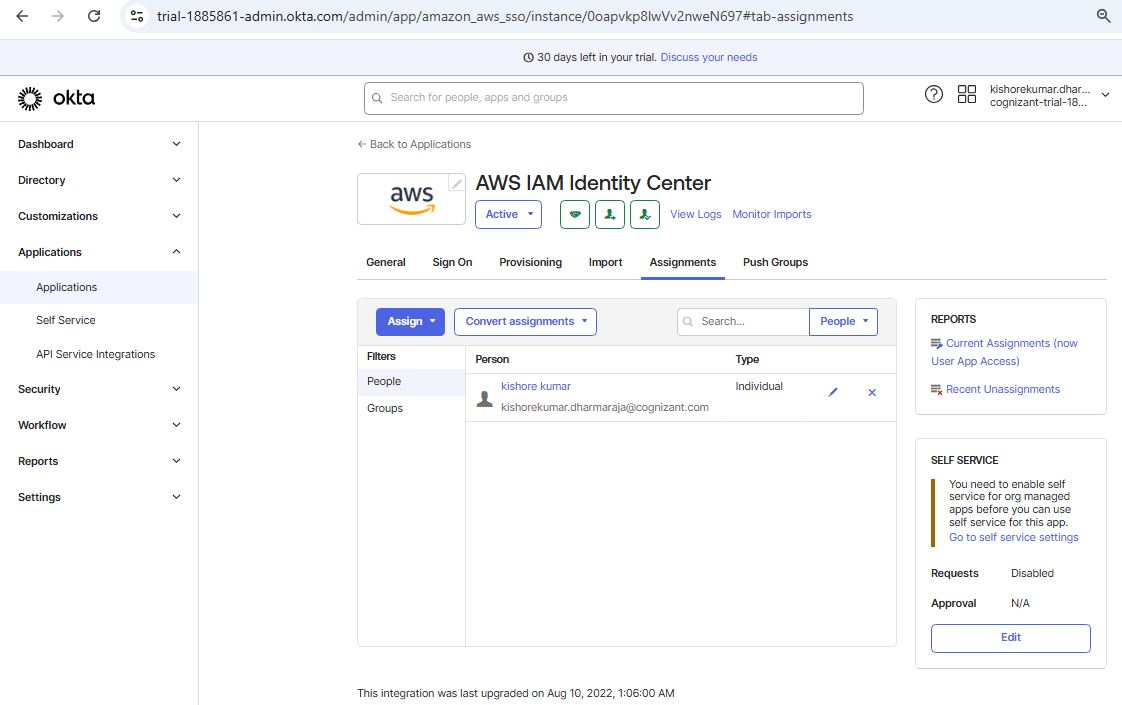Click the Edit button in Self Service

pyautogui.click(x=1010, y=638)
